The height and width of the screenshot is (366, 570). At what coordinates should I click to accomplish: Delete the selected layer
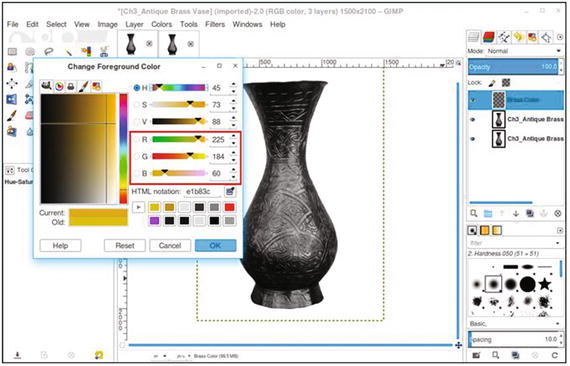(558, 214)
